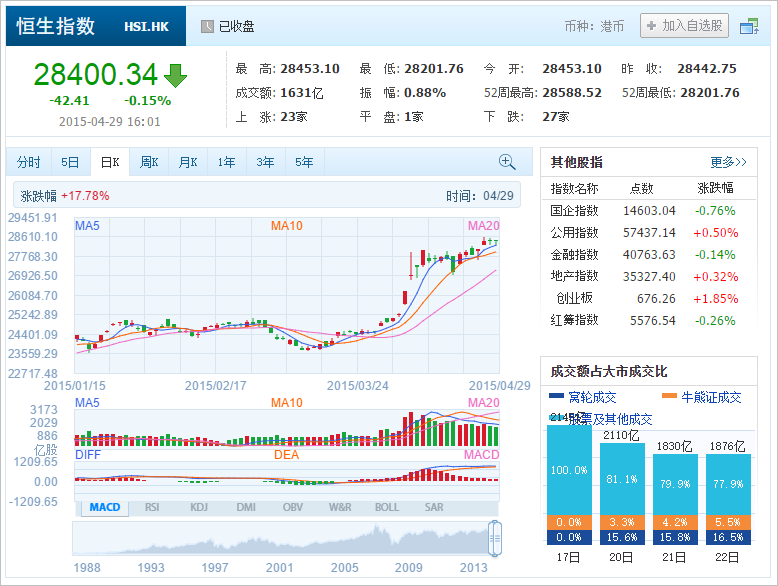778x586 pixels.
Task: Switch to 5年 chart tab
Action: point(304,162)
